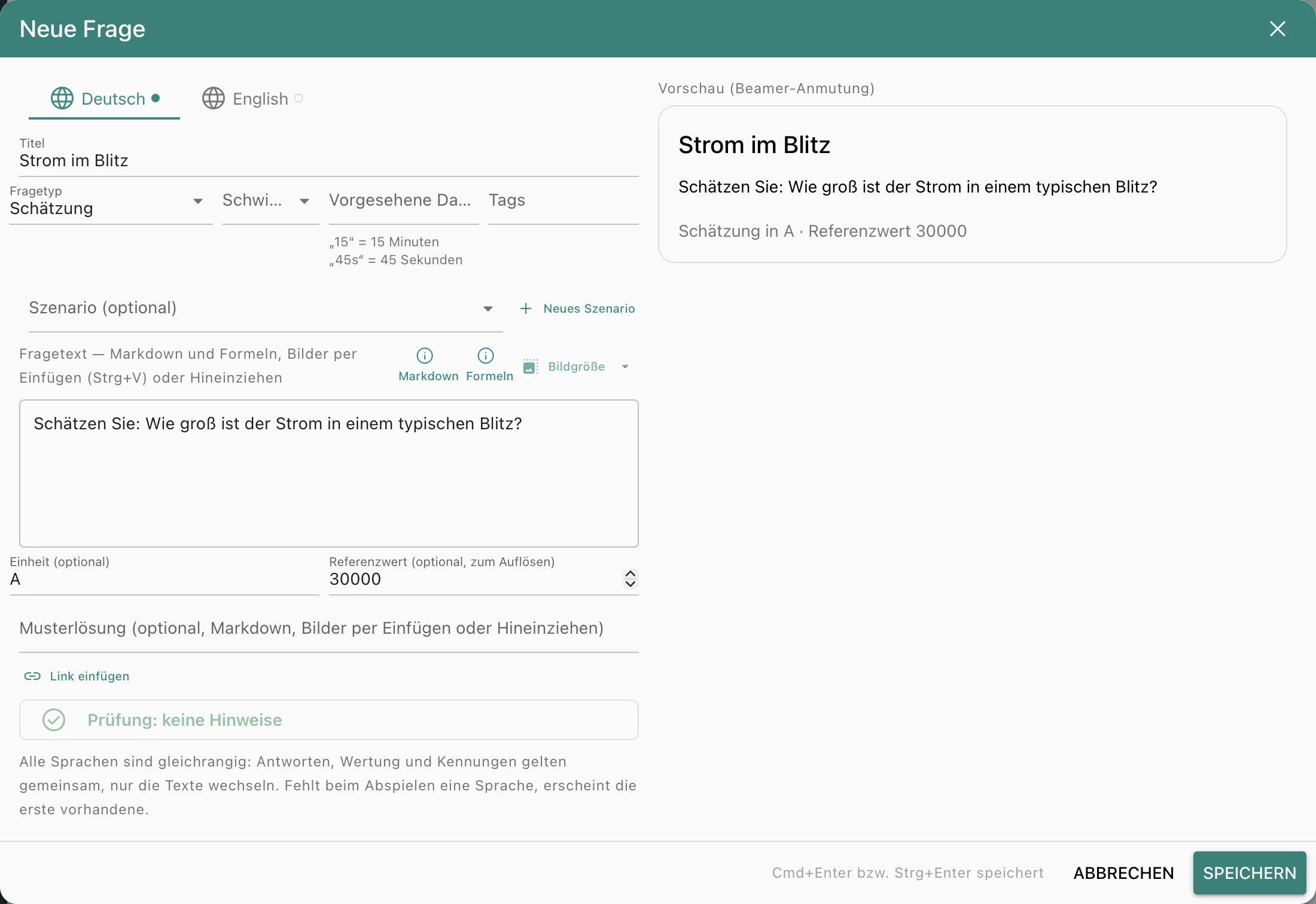Click the globe icon on the English tab
Screen dimensions: 1316x904
(x=214, y=98)
